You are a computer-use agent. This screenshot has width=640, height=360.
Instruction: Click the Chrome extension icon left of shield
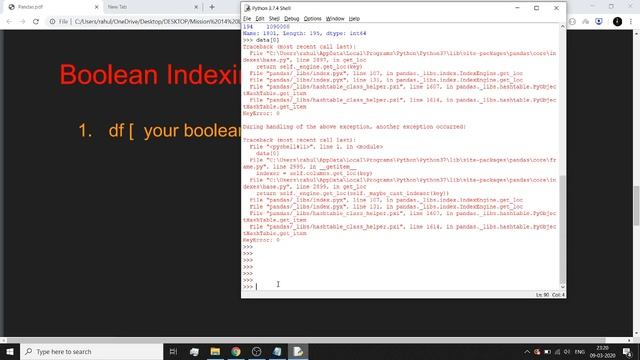tap(586, 21)
